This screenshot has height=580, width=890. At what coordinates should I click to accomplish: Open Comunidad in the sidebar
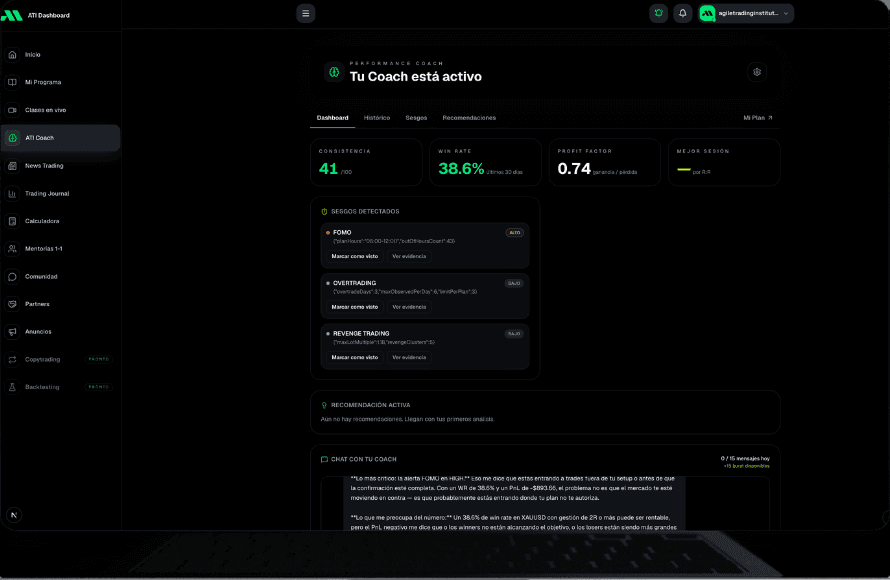point(61,276)
